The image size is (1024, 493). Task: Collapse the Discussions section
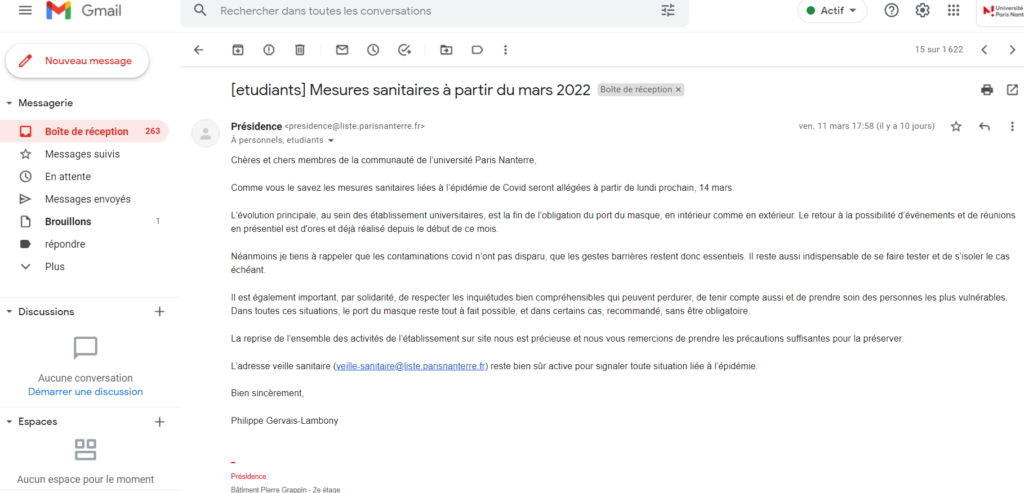tap(9, 312)
